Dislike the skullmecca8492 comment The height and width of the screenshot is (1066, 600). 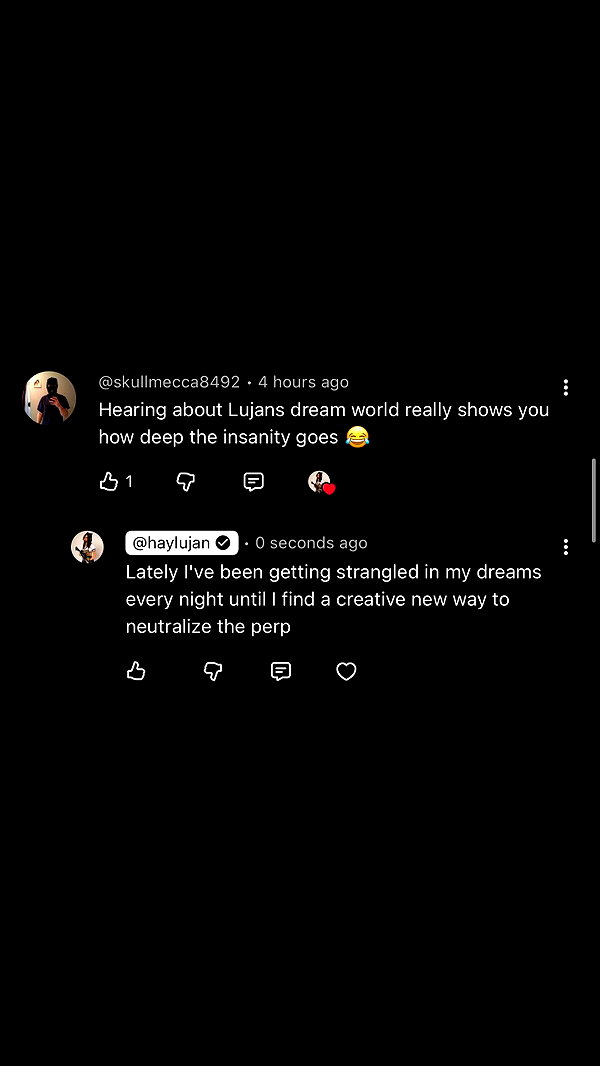click(x=186, y=482)
